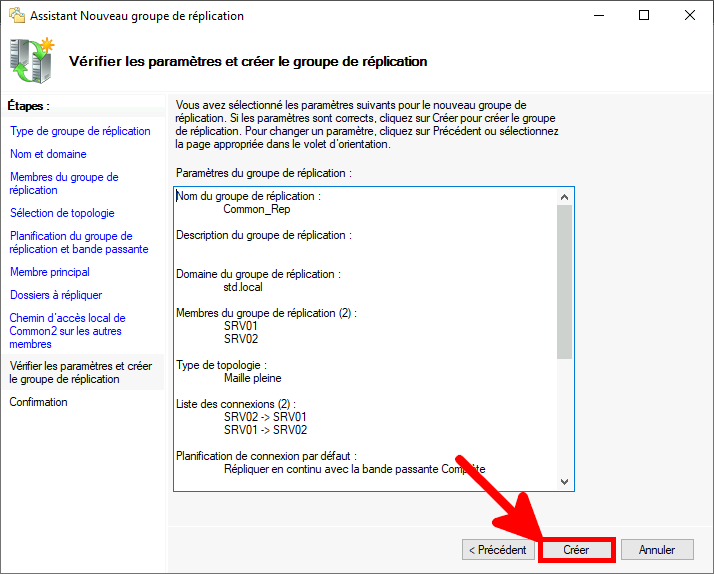714x574 pixels.
Task: Go to the Nom et domaine step
Action: tap(48, 154)
